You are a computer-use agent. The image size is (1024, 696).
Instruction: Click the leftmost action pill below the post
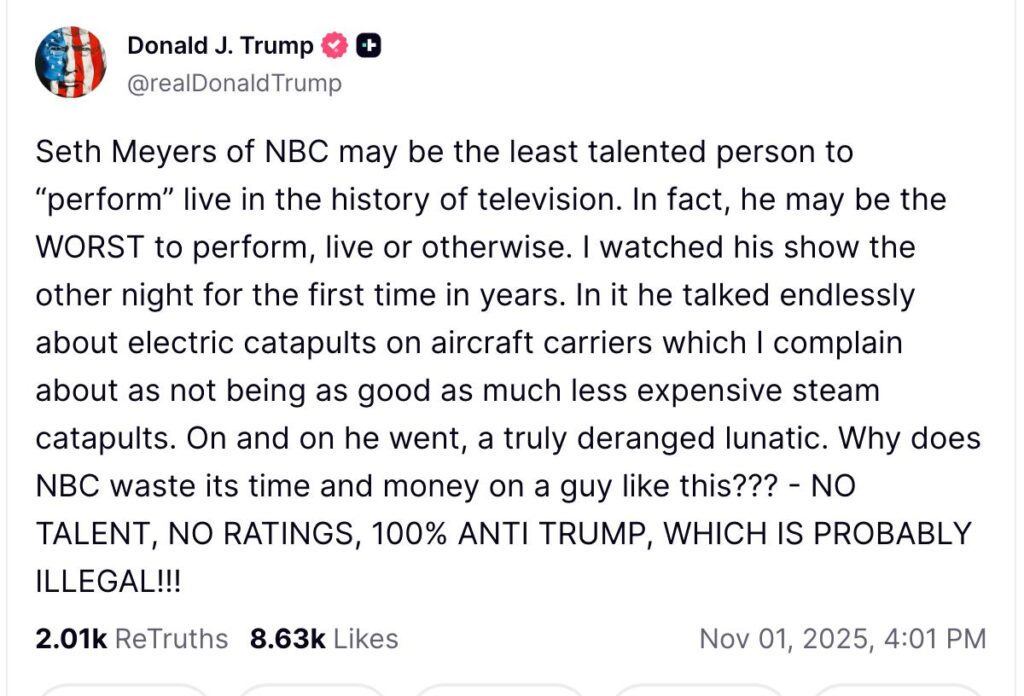[x=124, y=689]
